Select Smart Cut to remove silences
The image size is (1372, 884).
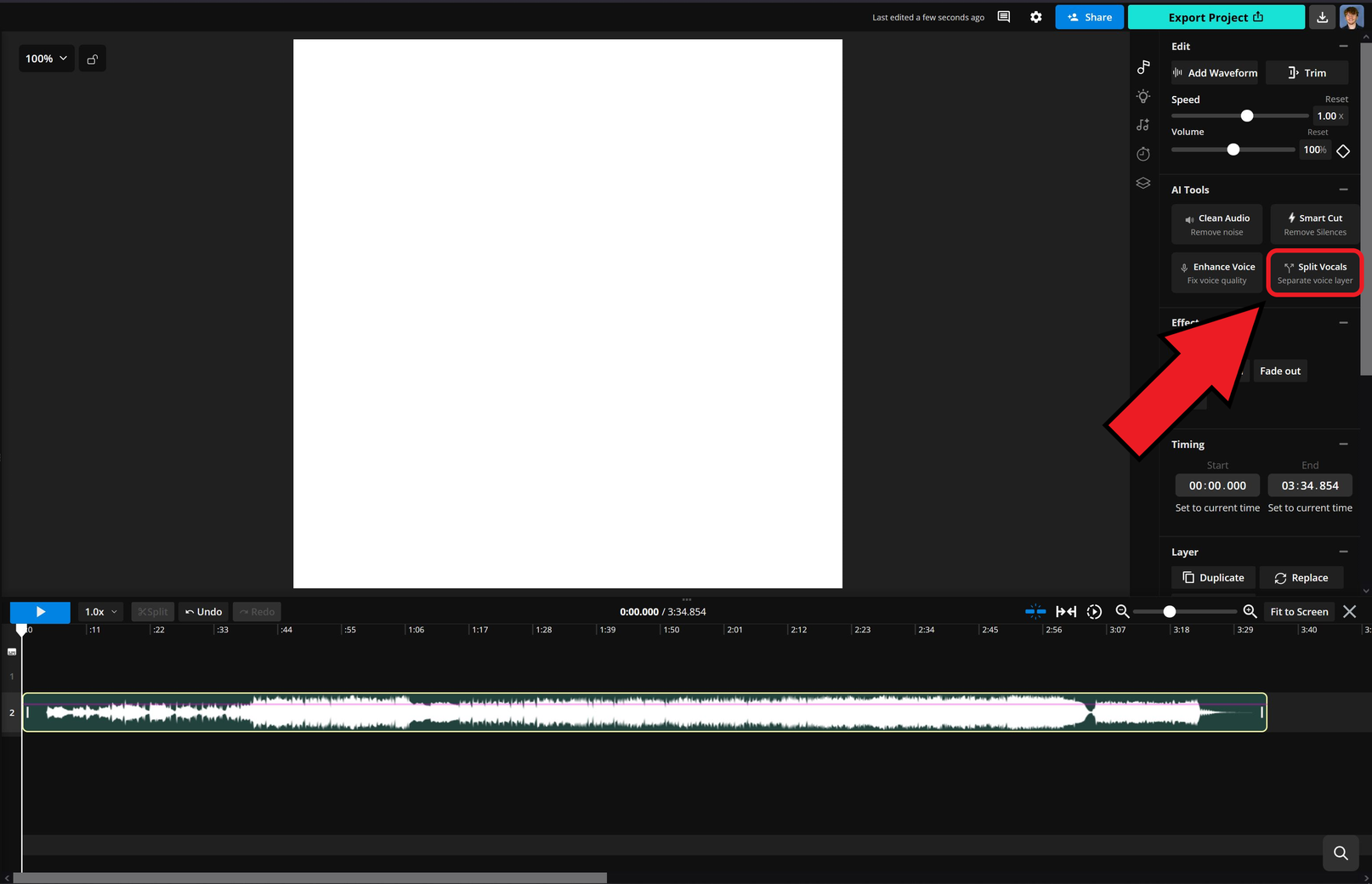(x=1314, y=224)
